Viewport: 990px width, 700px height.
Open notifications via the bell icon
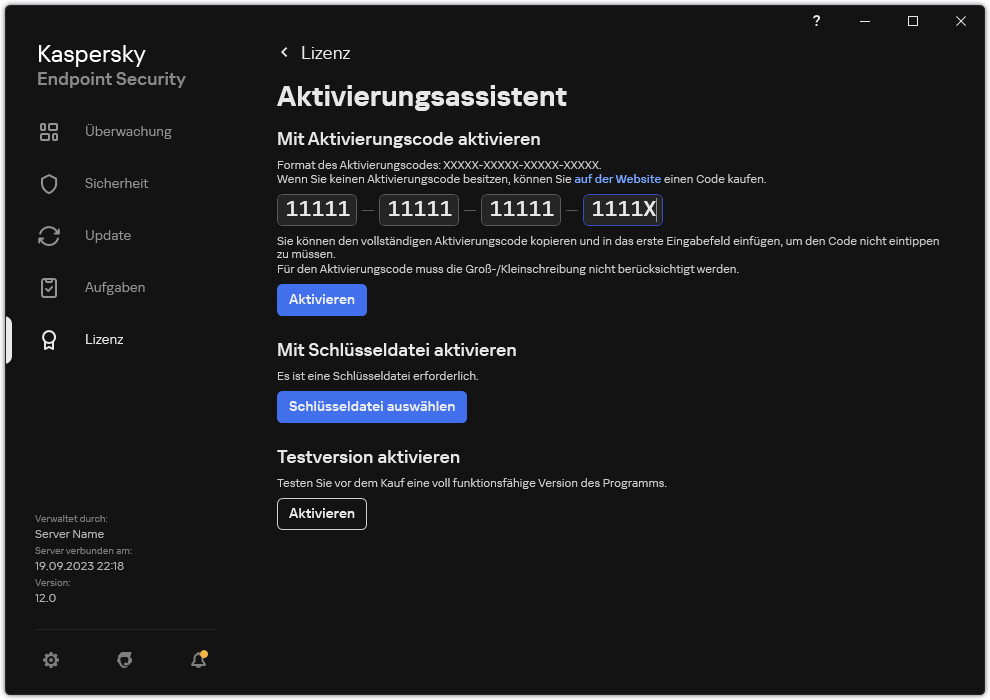coord(197,660)
